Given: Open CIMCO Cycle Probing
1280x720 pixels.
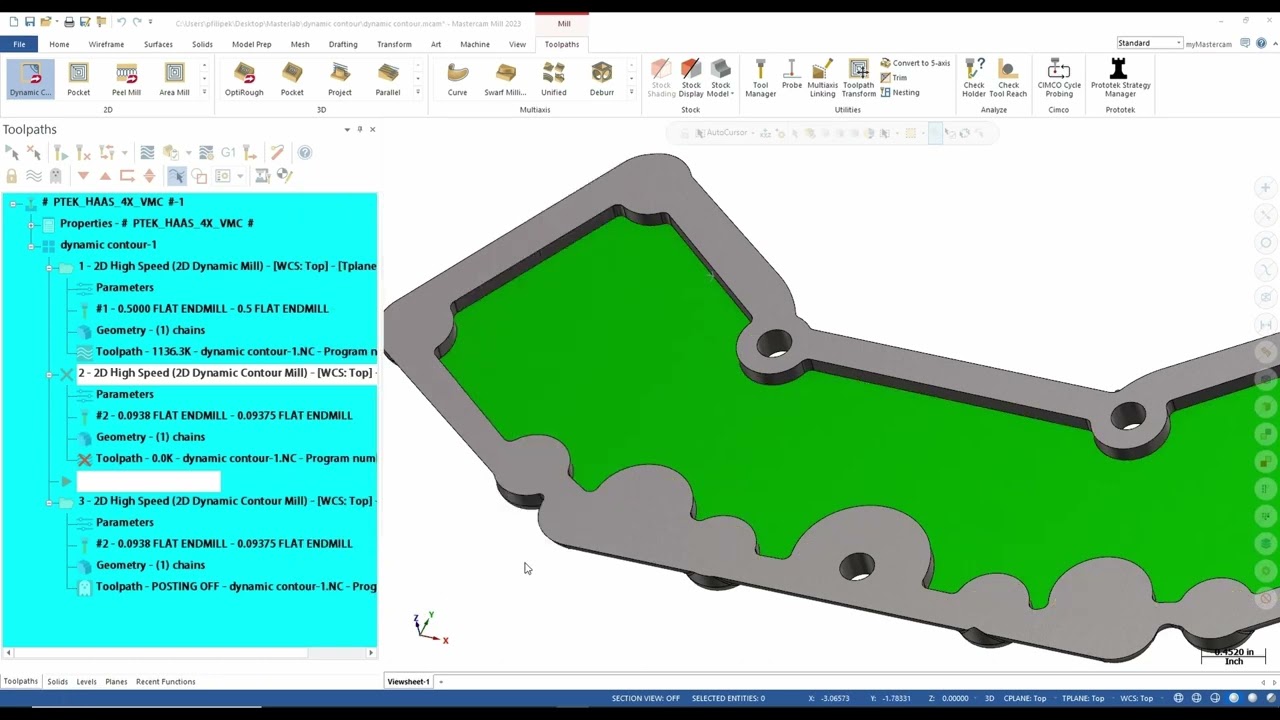Looking at the screenshot, I should [1059, 79].
